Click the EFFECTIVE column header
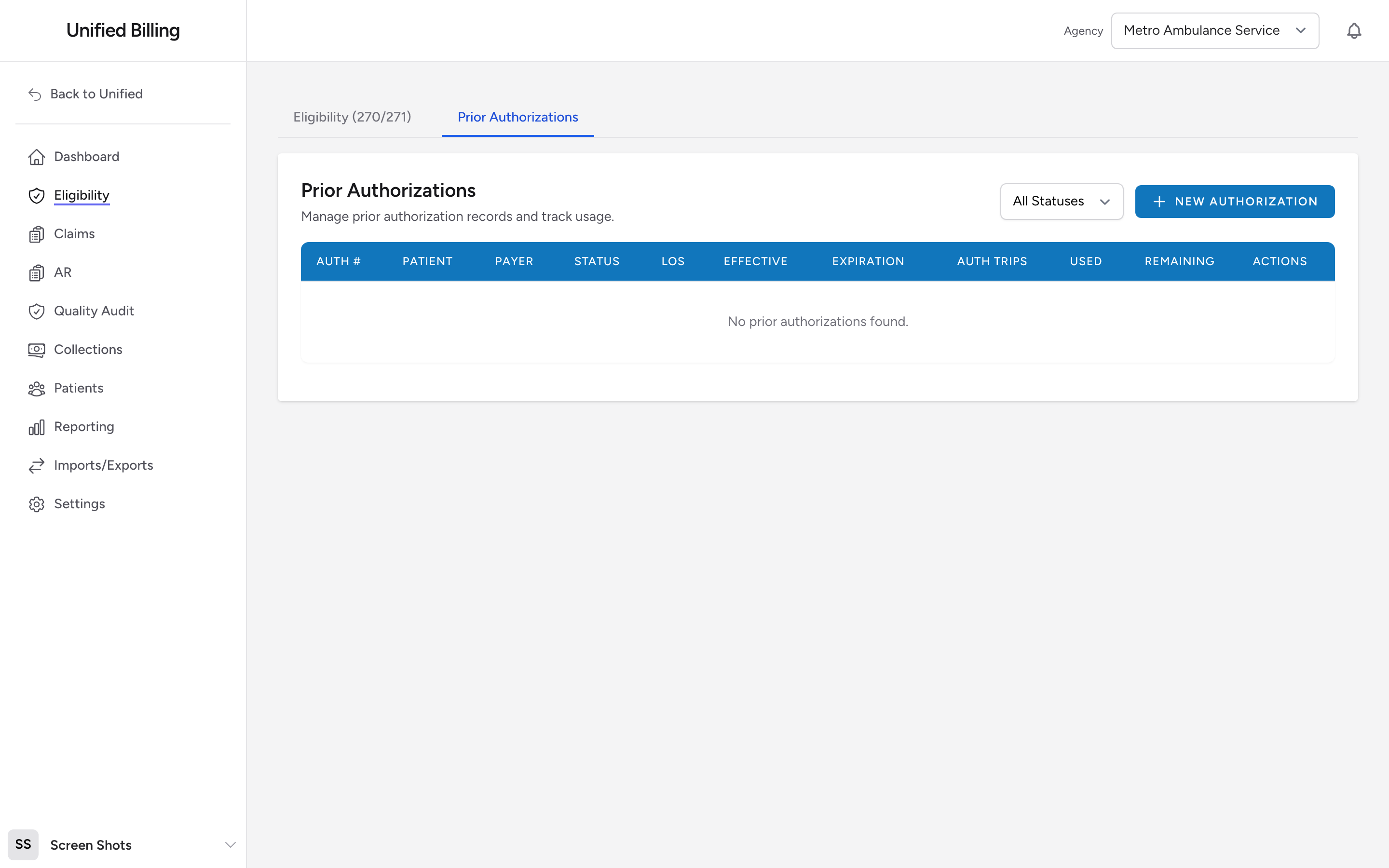The width and height of the screenshot is (1389, 868). pos(755,261)
